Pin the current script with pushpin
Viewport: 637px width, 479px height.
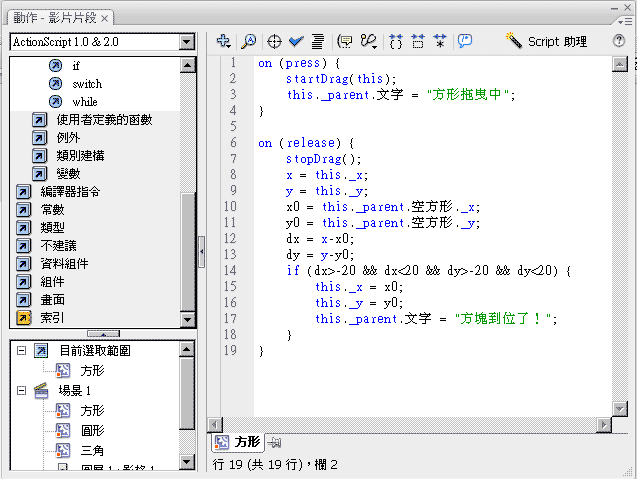275,442
